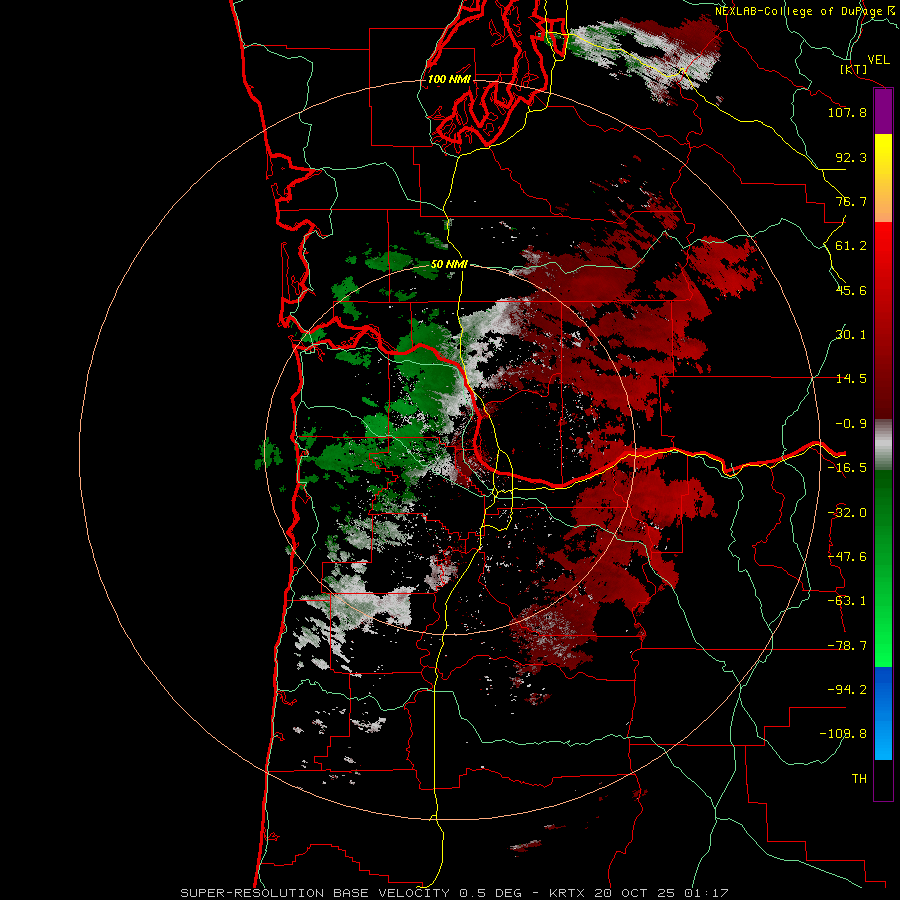
Task: Click the blue segment of the color bar
Action: pos(883,713)
